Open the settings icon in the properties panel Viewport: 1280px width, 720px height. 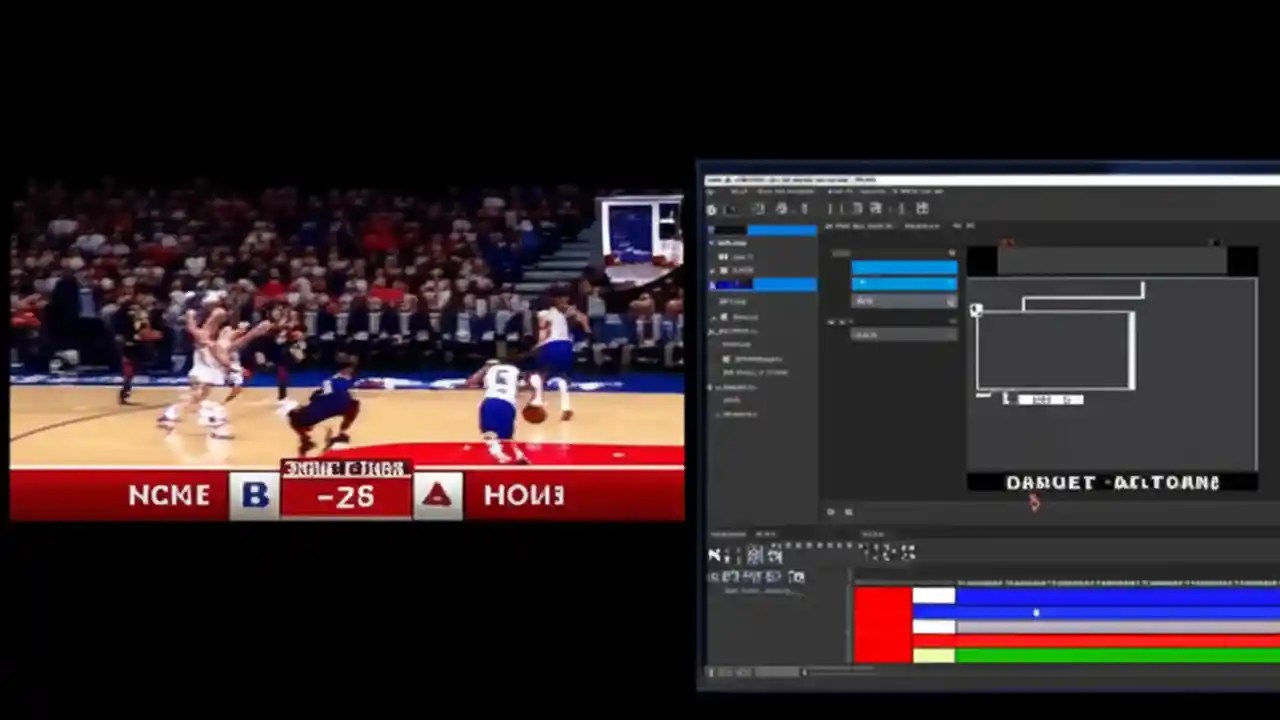pos(951,254)
